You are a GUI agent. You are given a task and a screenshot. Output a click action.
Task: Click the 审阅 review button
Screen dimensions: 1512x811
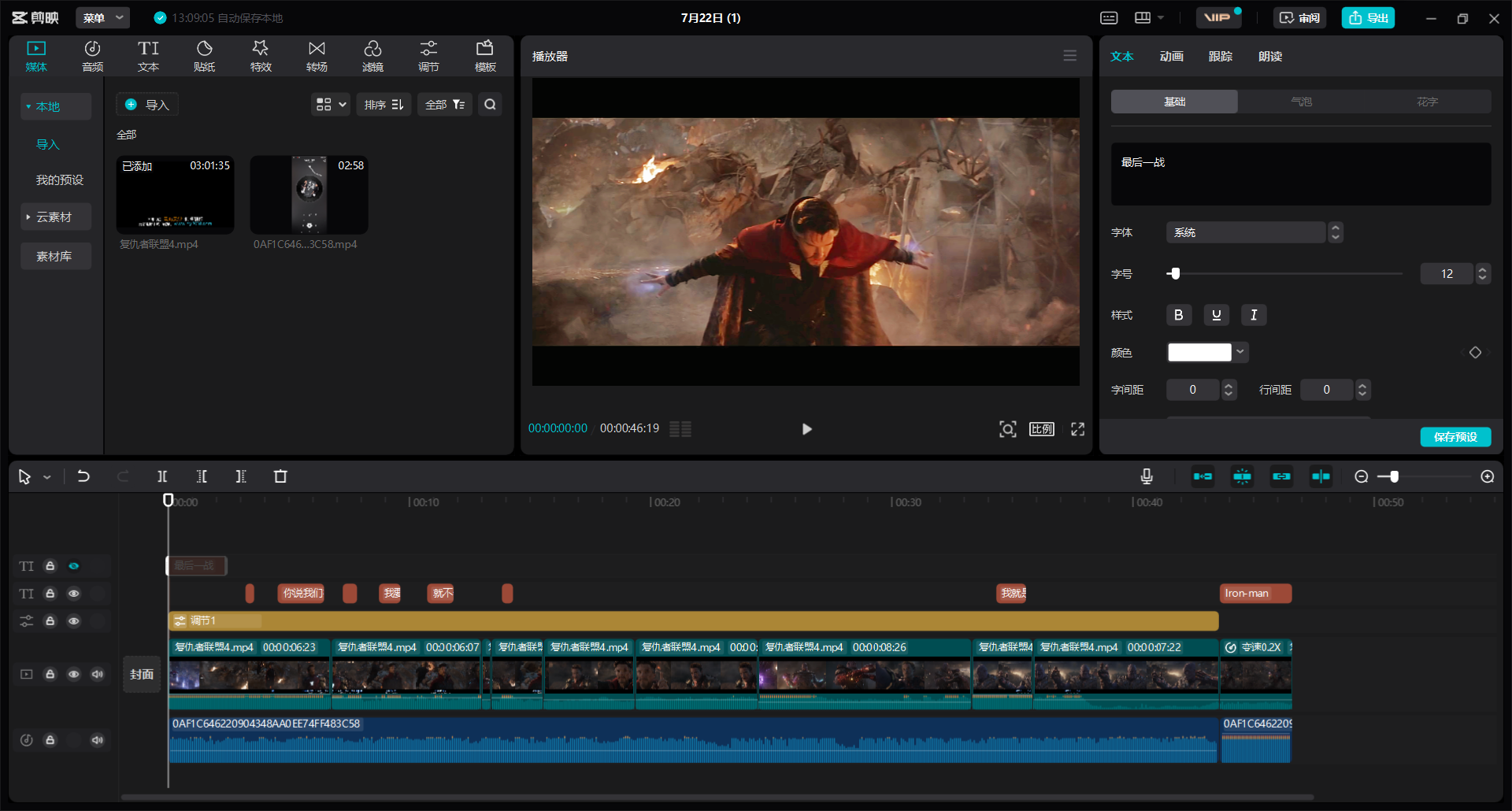(1299, 17)
